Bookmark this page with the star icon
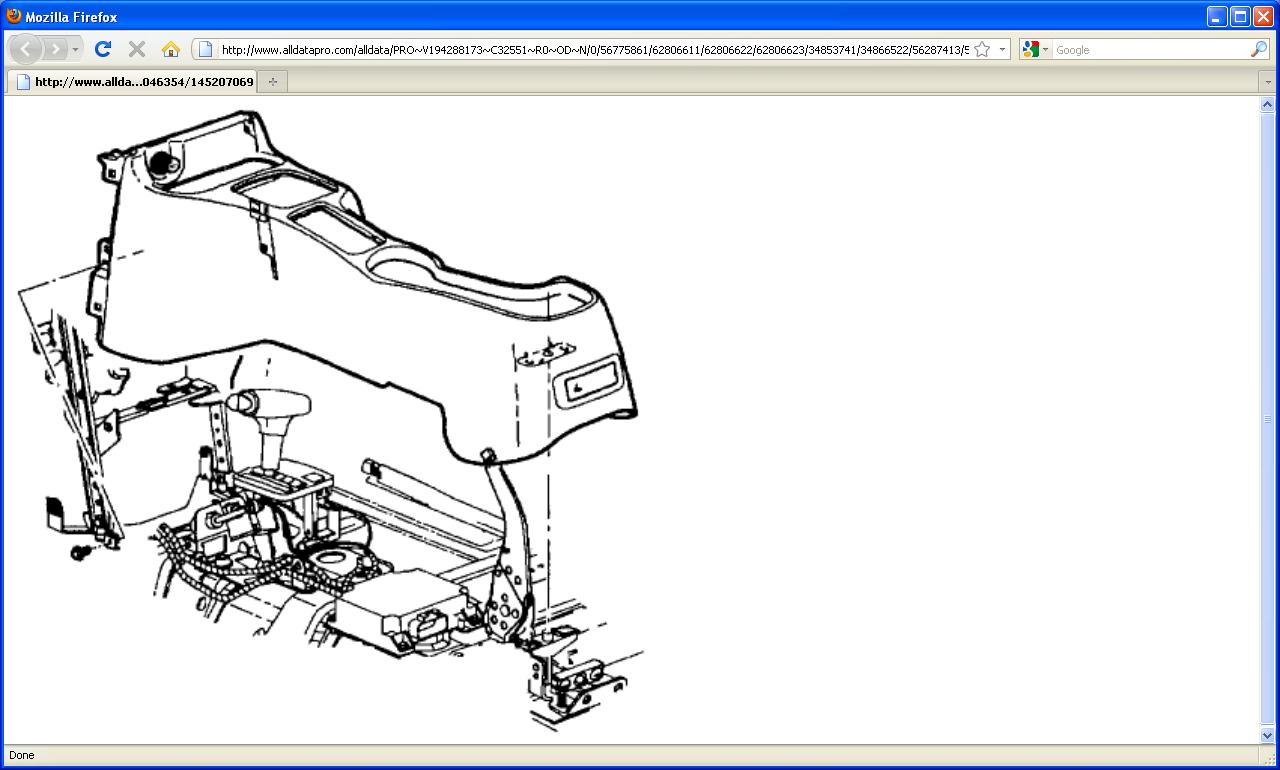This screenshot has width=1280, height=770. point(982,49)
